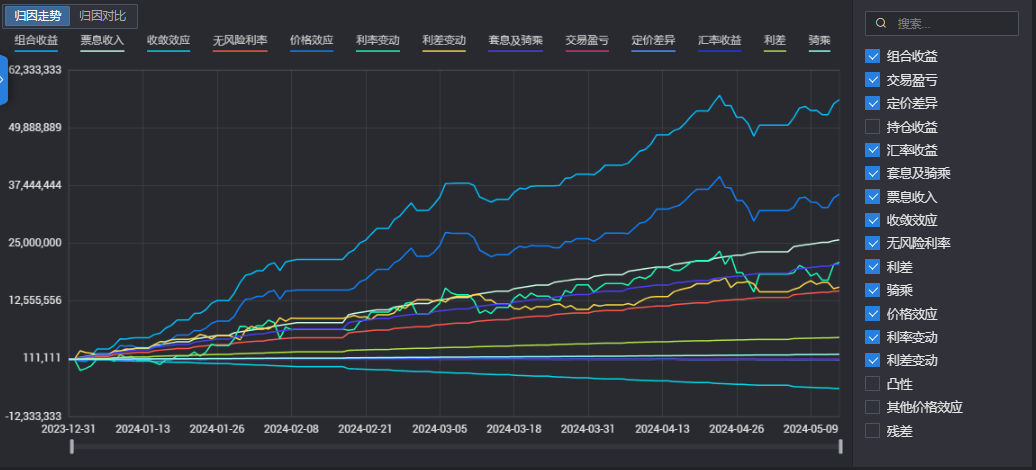1036x470 pixels.
Task: Click the 25,000,000 y-axis value
Action: [x=35, y=243]
